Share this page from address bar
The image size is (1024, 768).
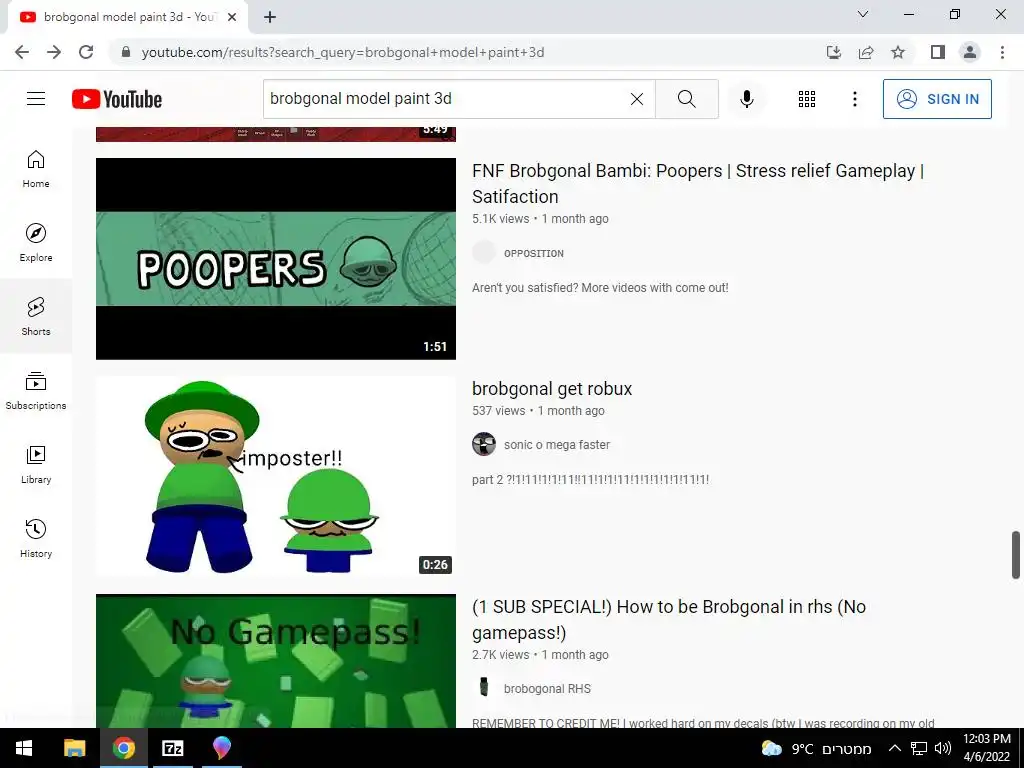tap(866, 52)
